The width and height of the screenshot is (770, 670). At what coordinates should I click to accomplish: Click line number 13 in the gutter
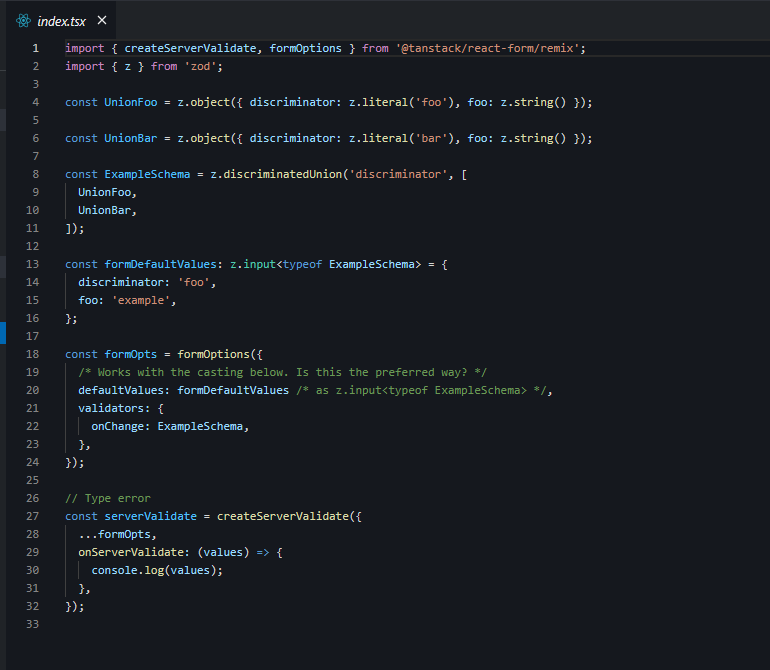click(32, 264)
